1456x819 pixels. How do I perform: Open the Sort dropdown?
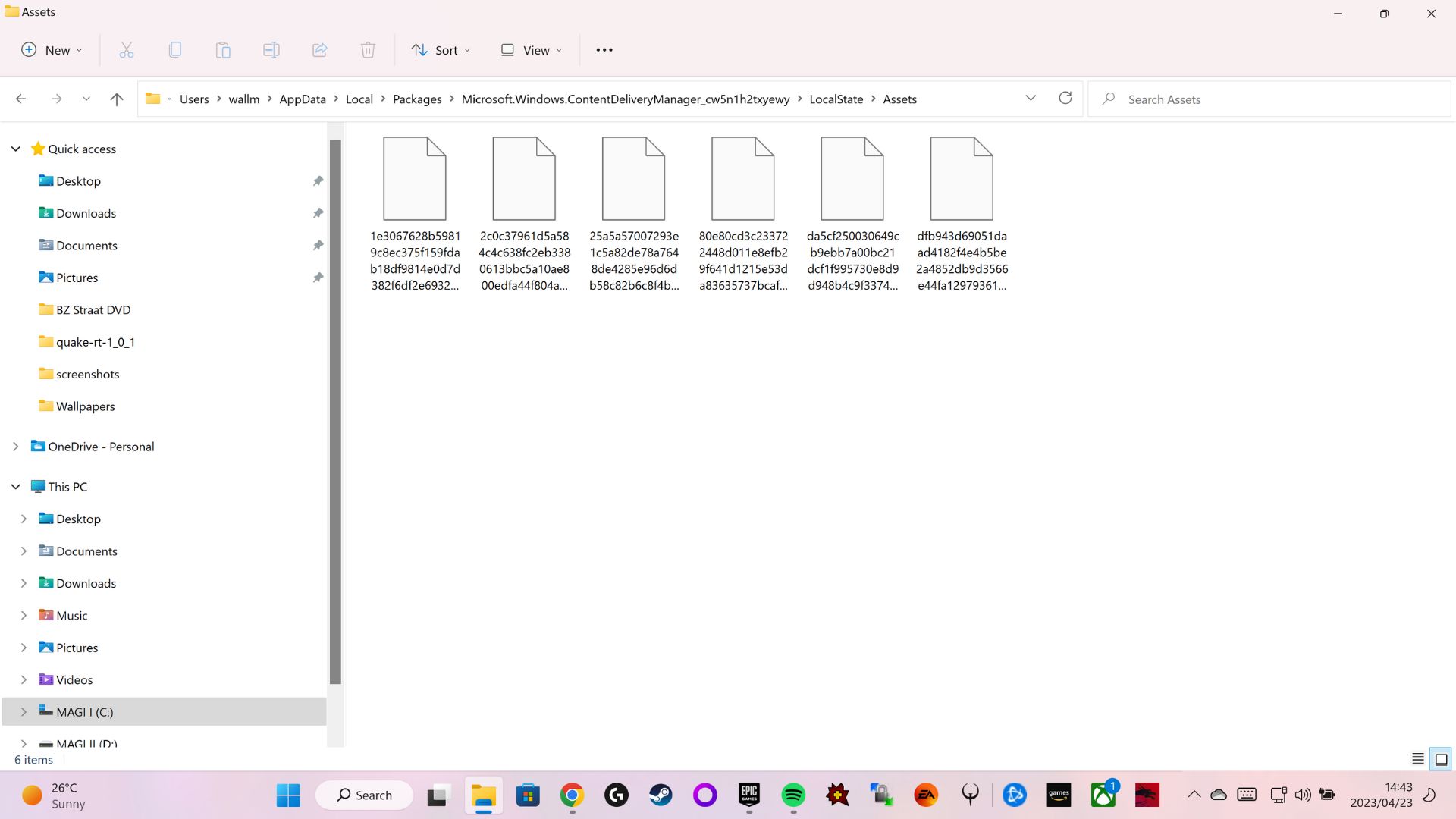click(x=441, y=49)
